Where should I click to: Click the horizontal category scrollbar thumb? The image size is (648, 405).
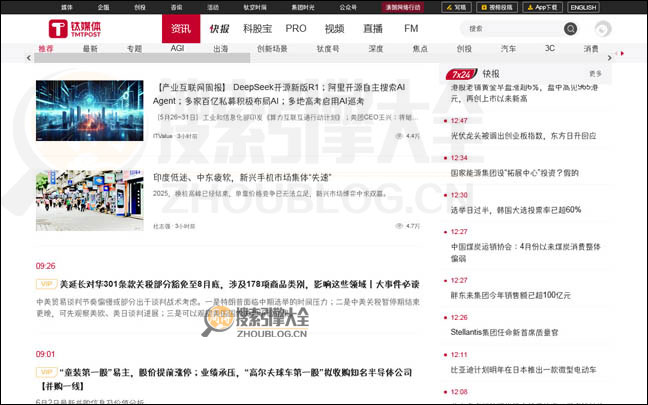pos(142,58)
